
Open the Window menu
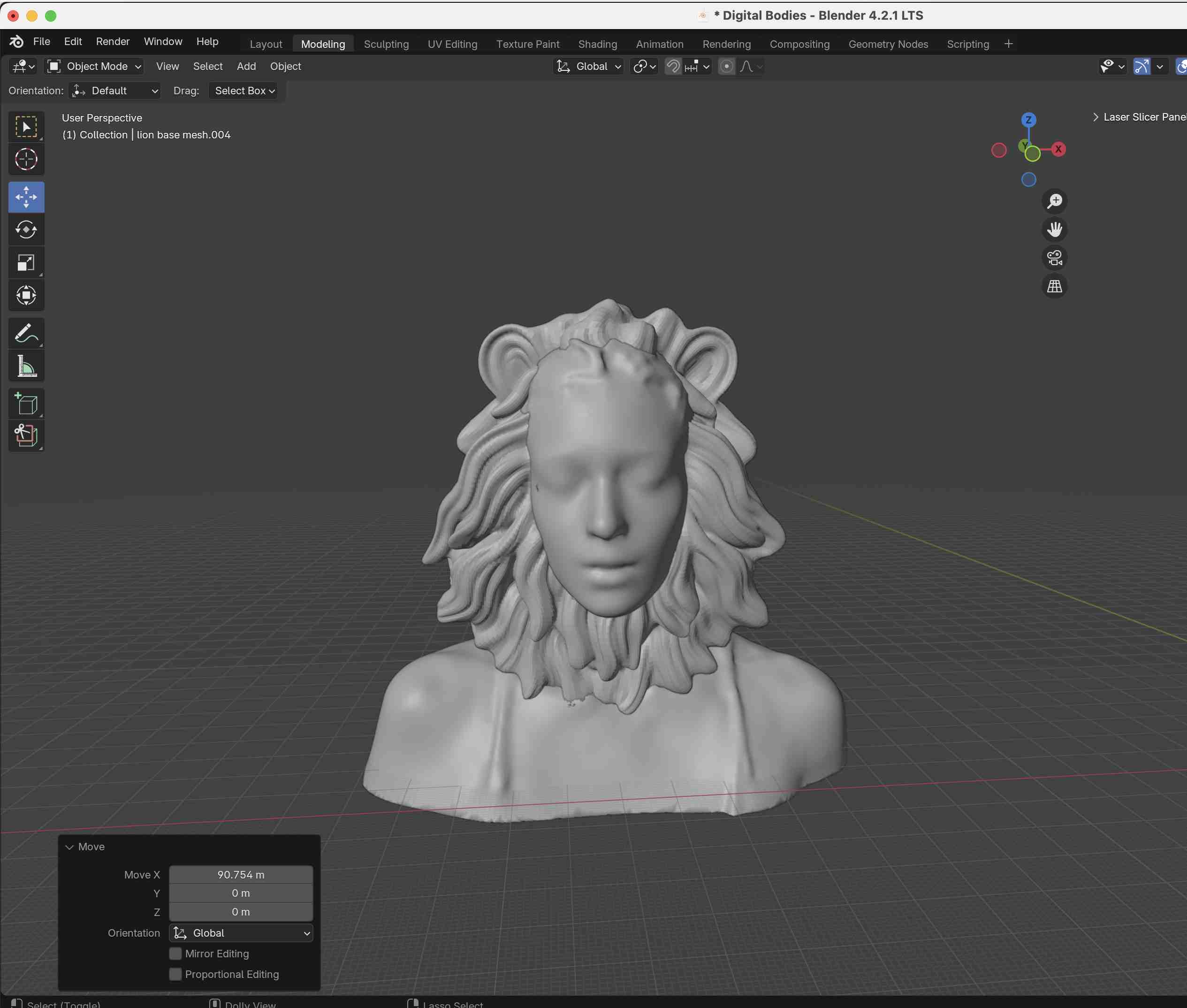pos(163,42)
